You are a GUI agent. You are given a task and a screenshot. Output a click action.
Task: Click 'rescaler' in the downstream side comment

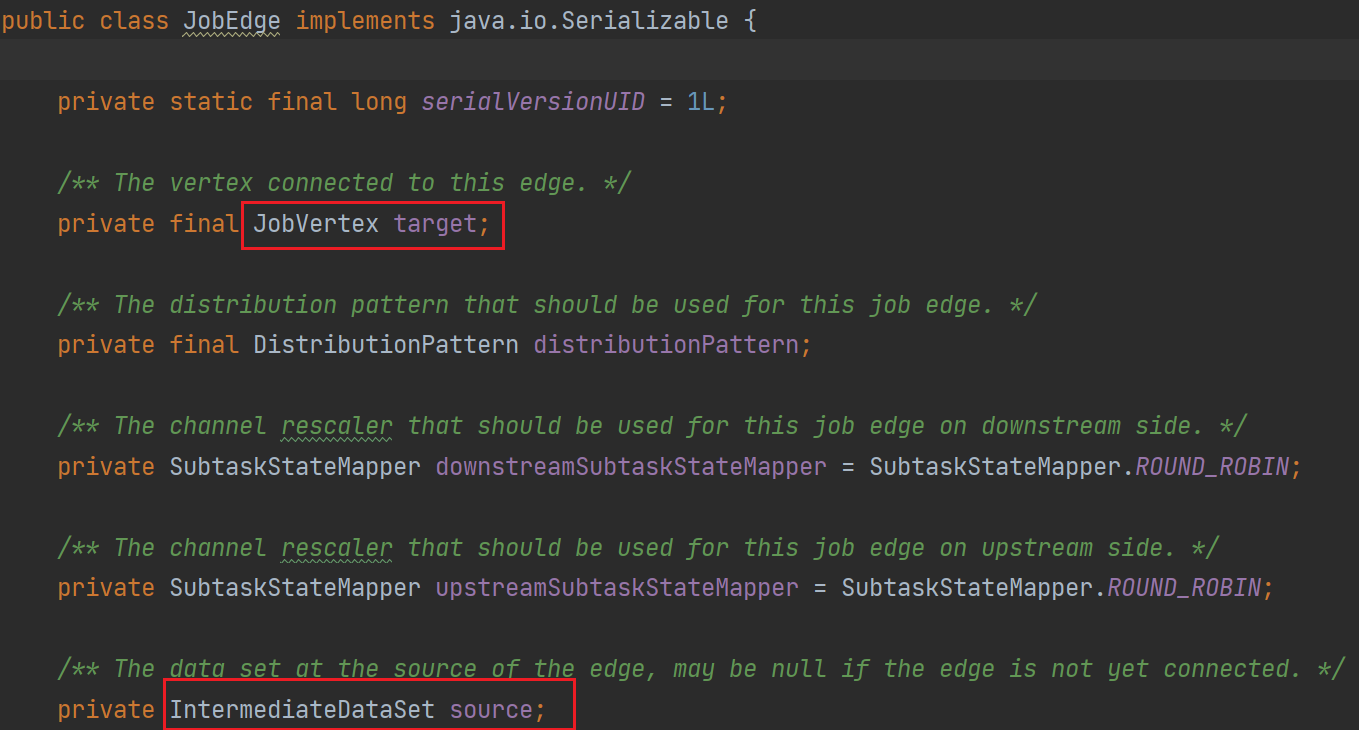(x=337, y=426)
